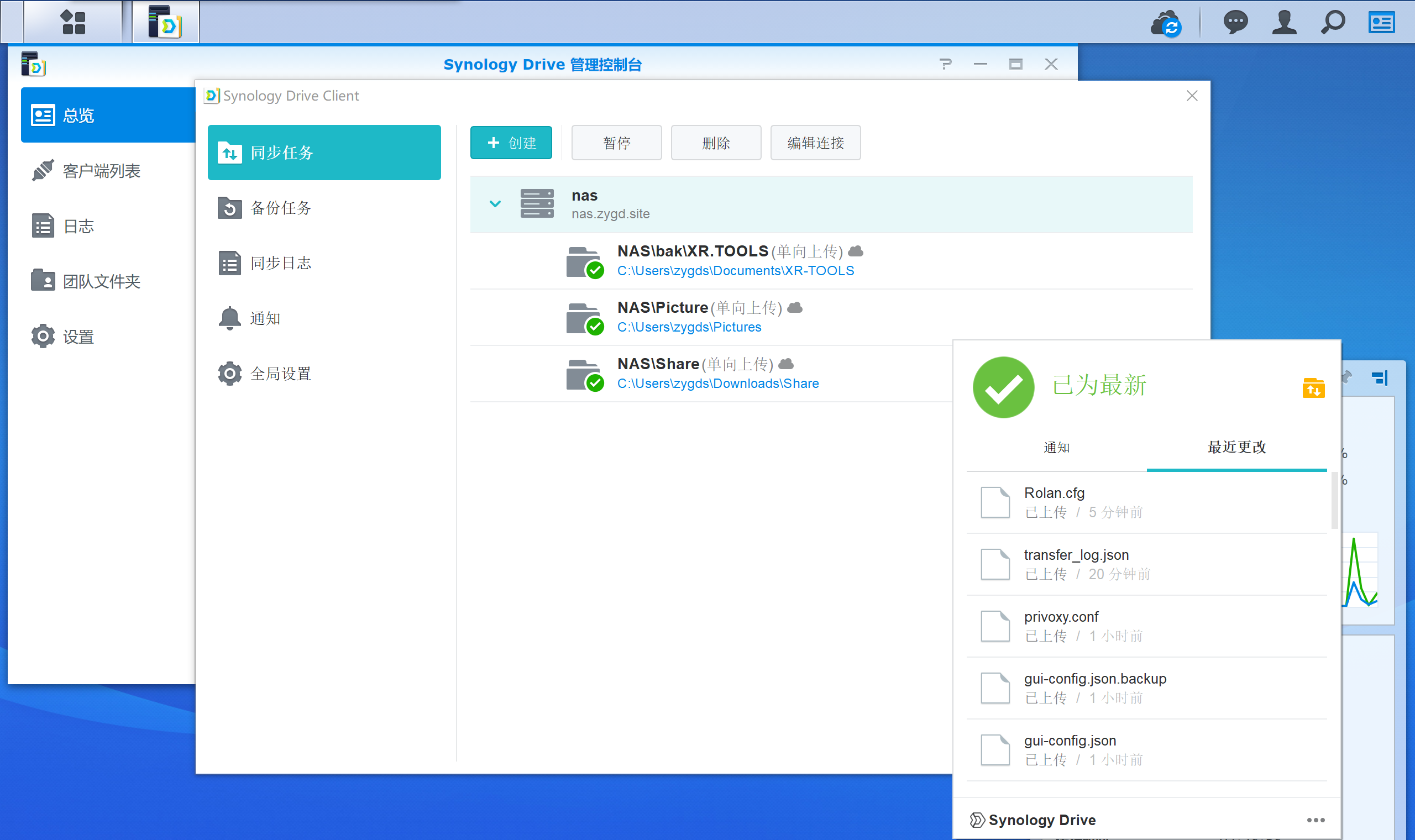Image resolution: width=1415 pixels, height=840 pixels.
Task: Select the transfer_log.json recent change entry
Action: pyautogui.click(x=1147, y=564)
